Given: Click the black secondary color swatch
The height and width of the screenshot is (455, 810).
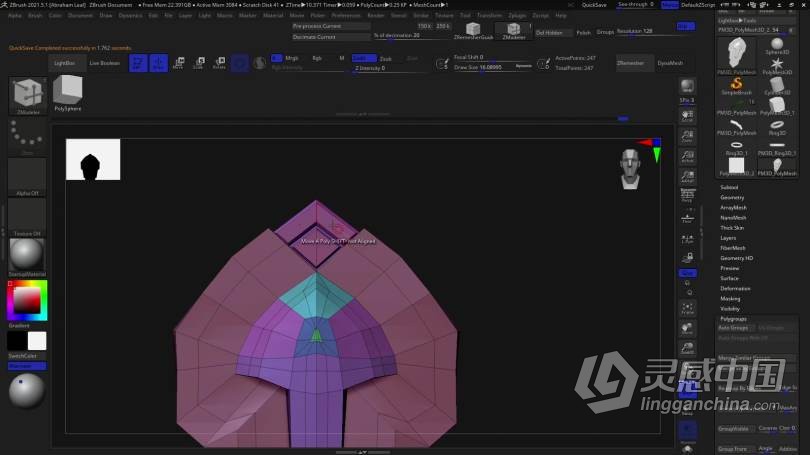Looking at the screenshot, I should [x=17, y=341].
